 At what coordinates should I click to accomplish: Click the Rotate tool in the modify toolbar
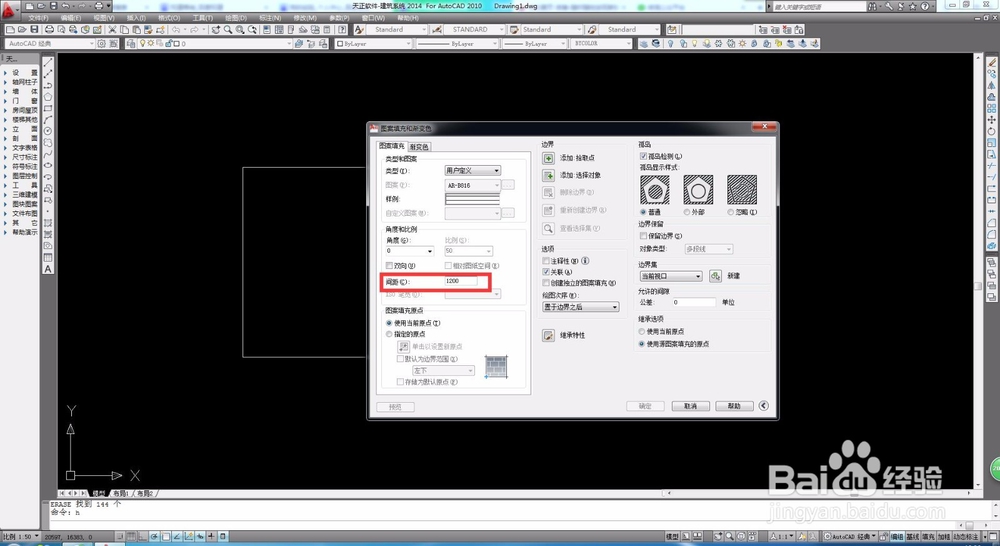click(992, 131)
